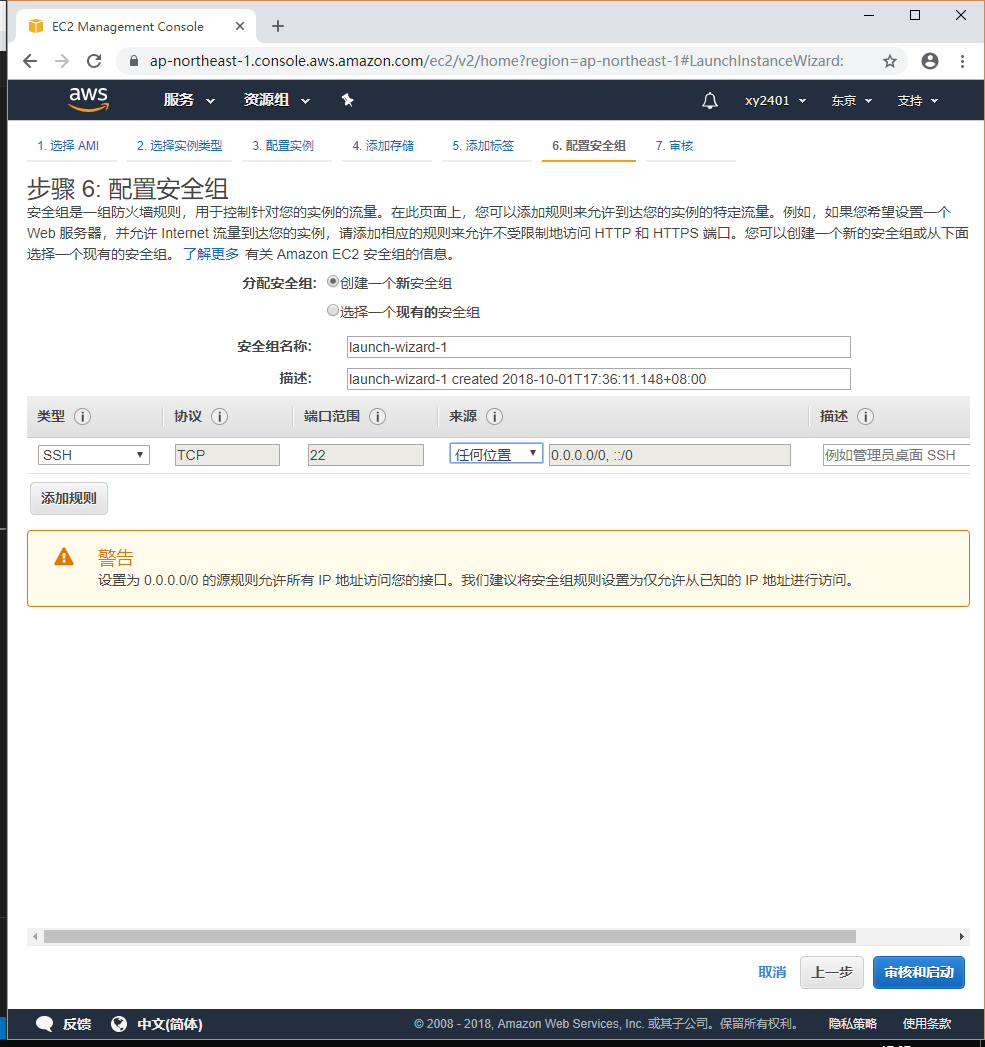Click the AWS logo home icon
Viewport: 985px width, 1047px height.
(x=88, y=99)
